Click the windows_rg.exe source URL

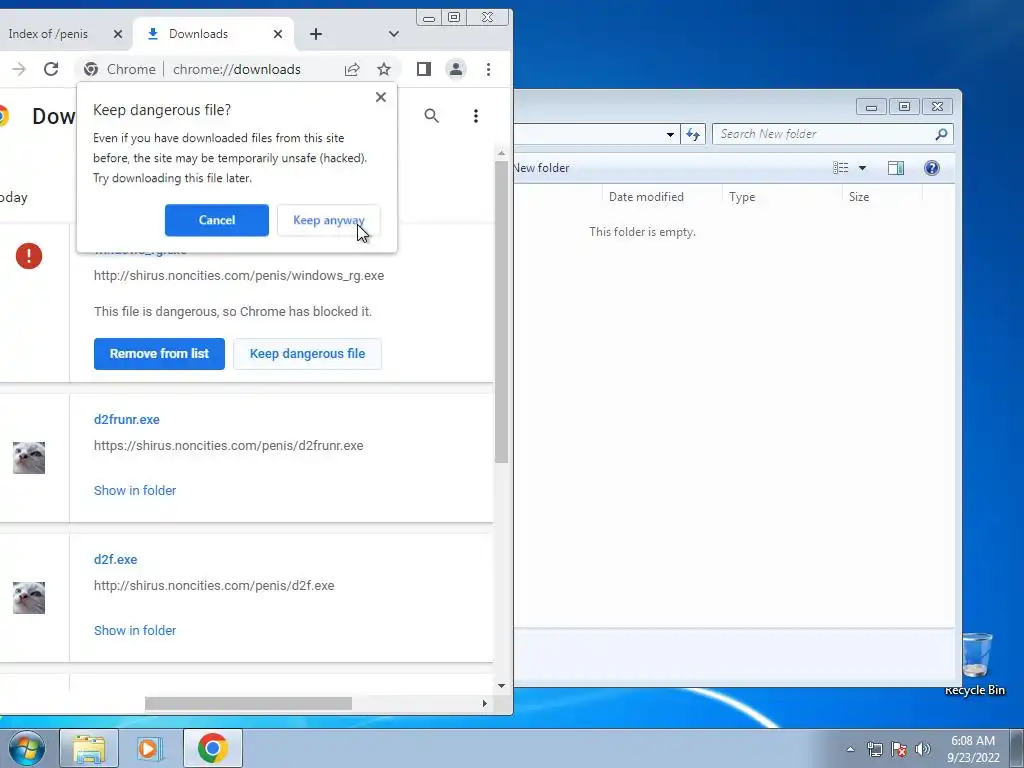point(239,276)
